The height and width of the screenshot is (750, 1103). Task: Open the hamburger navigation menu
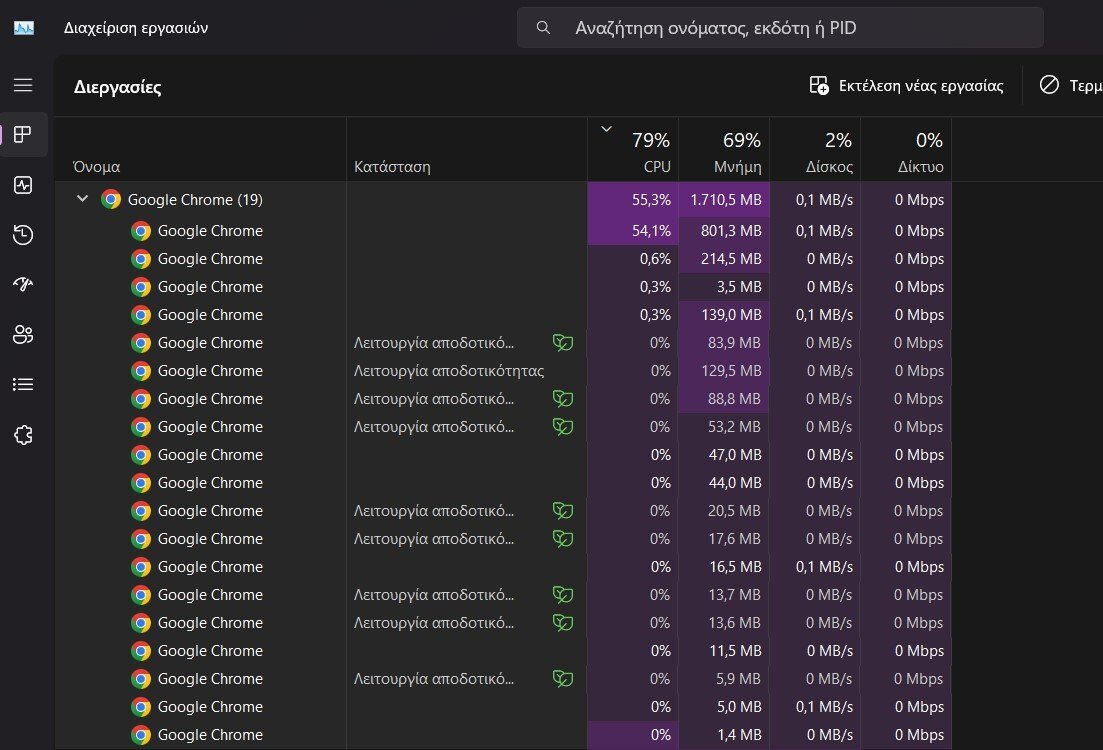(x=23, y=85)
